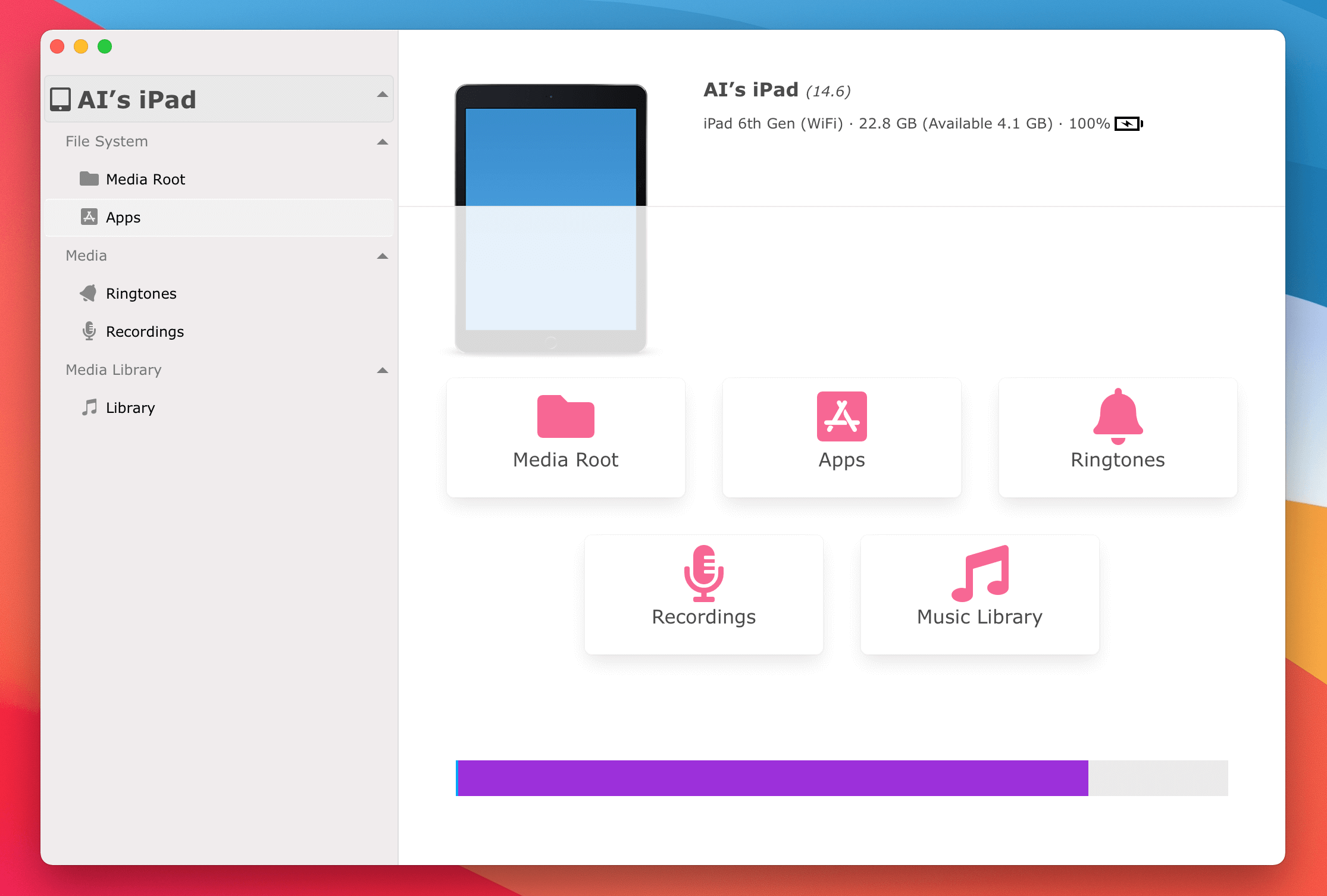
Task: Select Media Root in the sidebar
Action: (219, 179)
